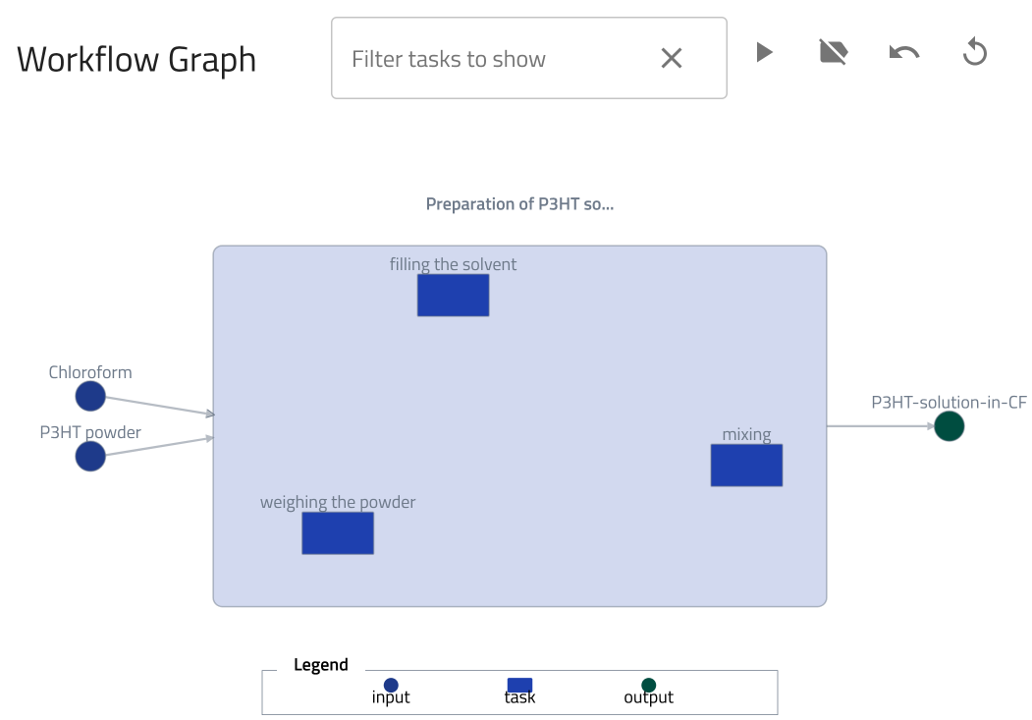Select the P3HT powder input node
Image resolution: width=1032 pixels, height=720 pixels.
pyautogui.click(x=90, y=456)
